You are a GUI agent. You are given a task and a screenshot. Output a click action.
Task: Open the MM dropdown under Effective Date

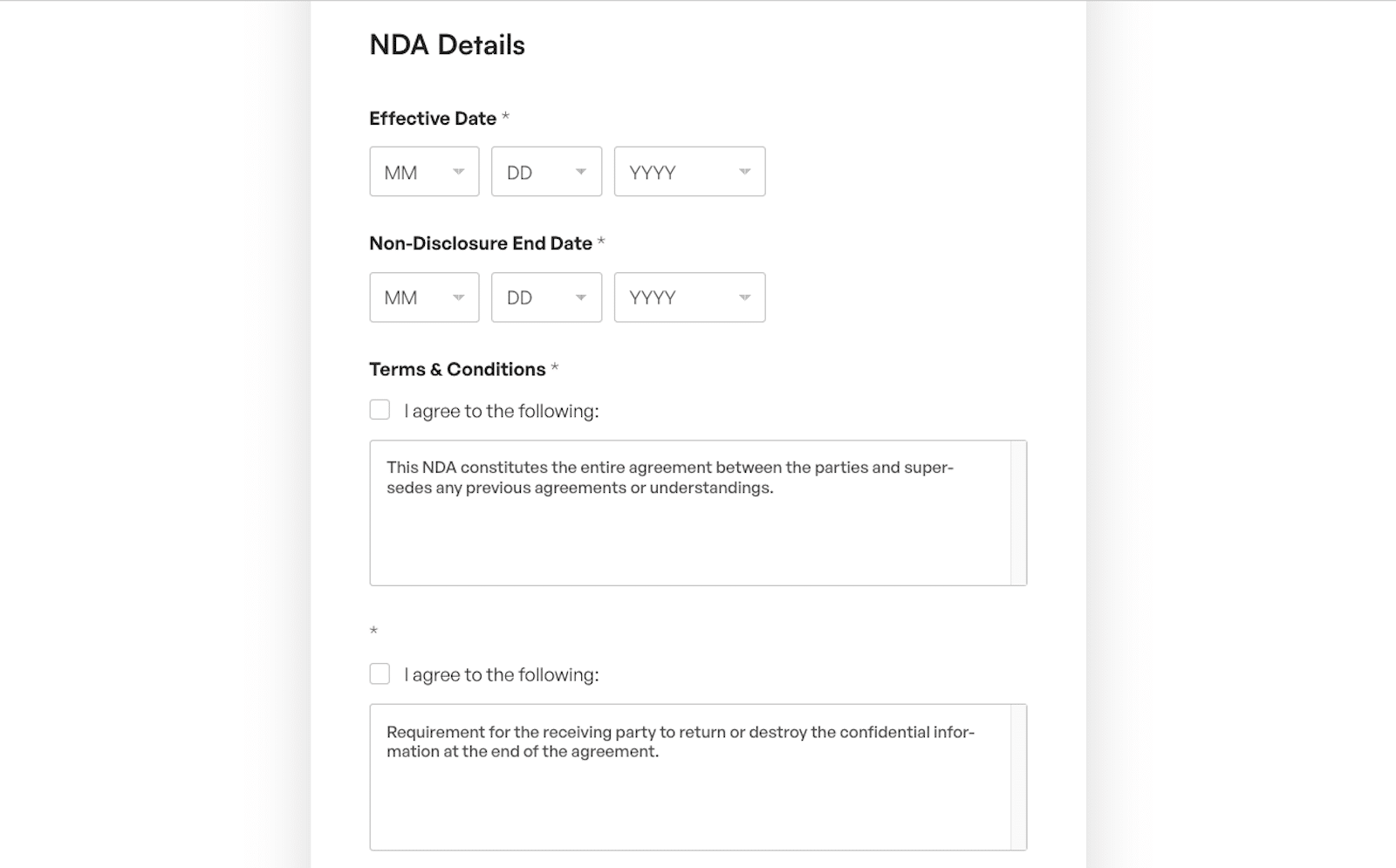pyautogui.click(x=424, y=172)
